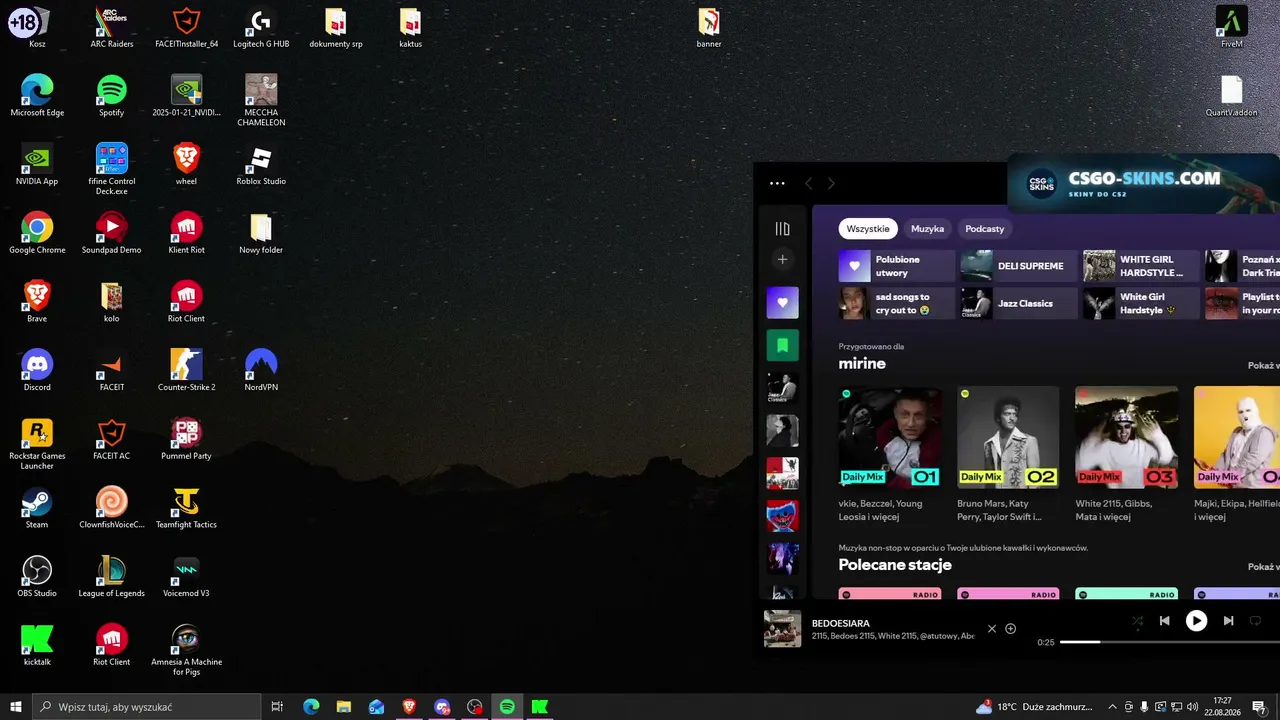This screenshot has width=1280, height=720.
Task: Toggle repeat in the Spotify player
Action: [1255, 621]
